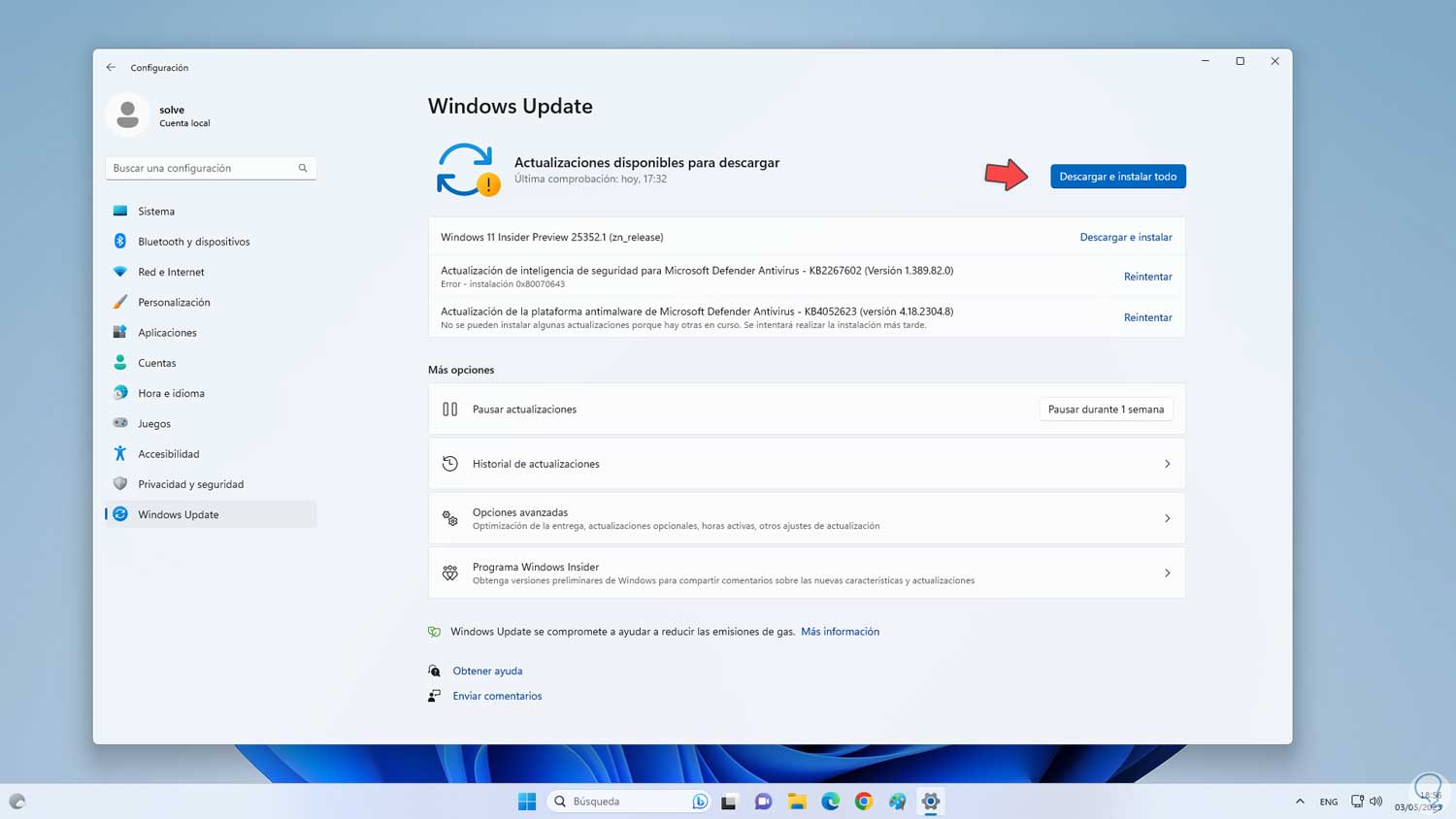Open the Chat app in taskbar
The image size is (1456, 819).
(763, 802)
